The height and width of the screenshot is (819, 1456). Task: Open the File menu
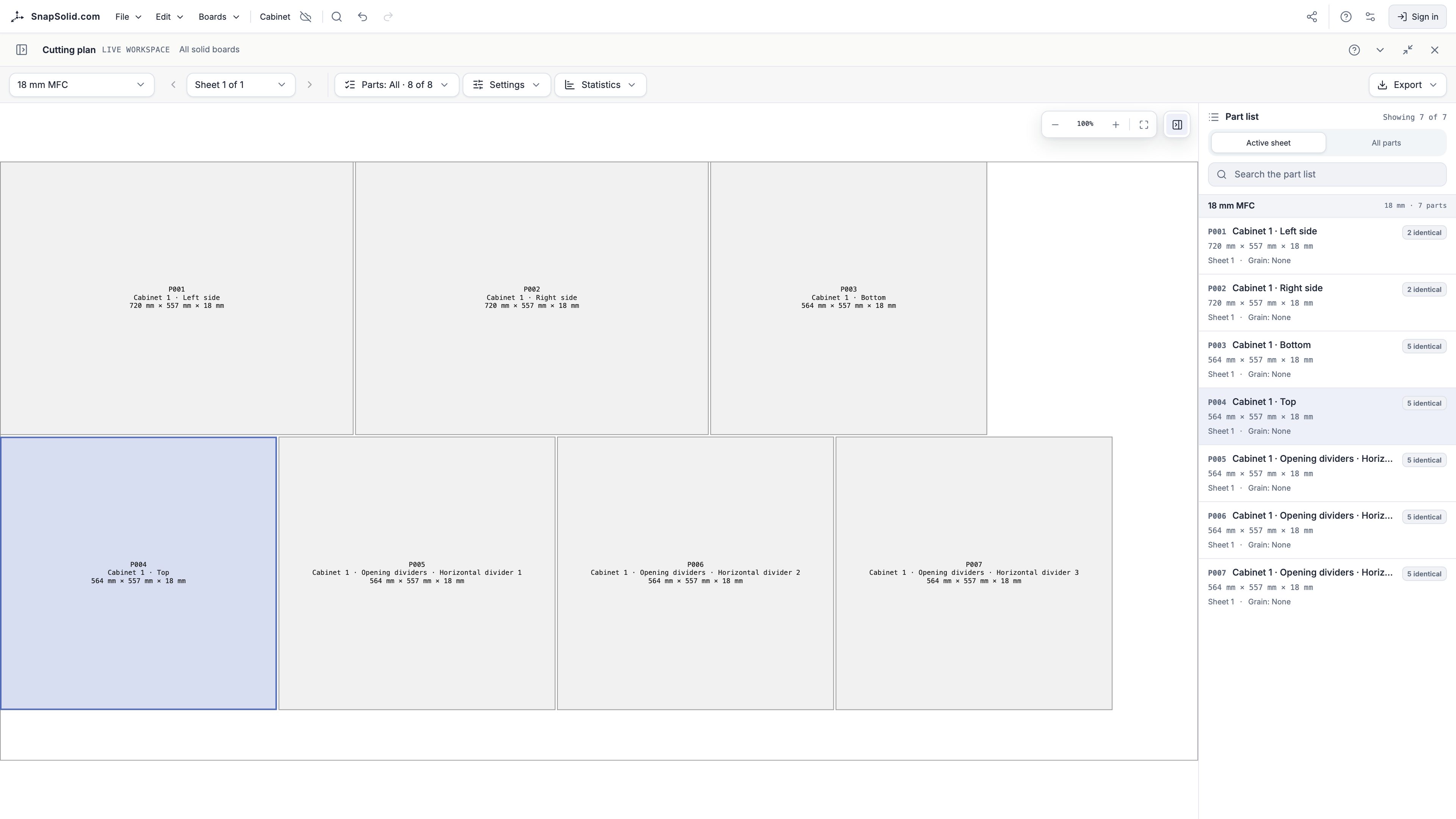tap(128, 16)
